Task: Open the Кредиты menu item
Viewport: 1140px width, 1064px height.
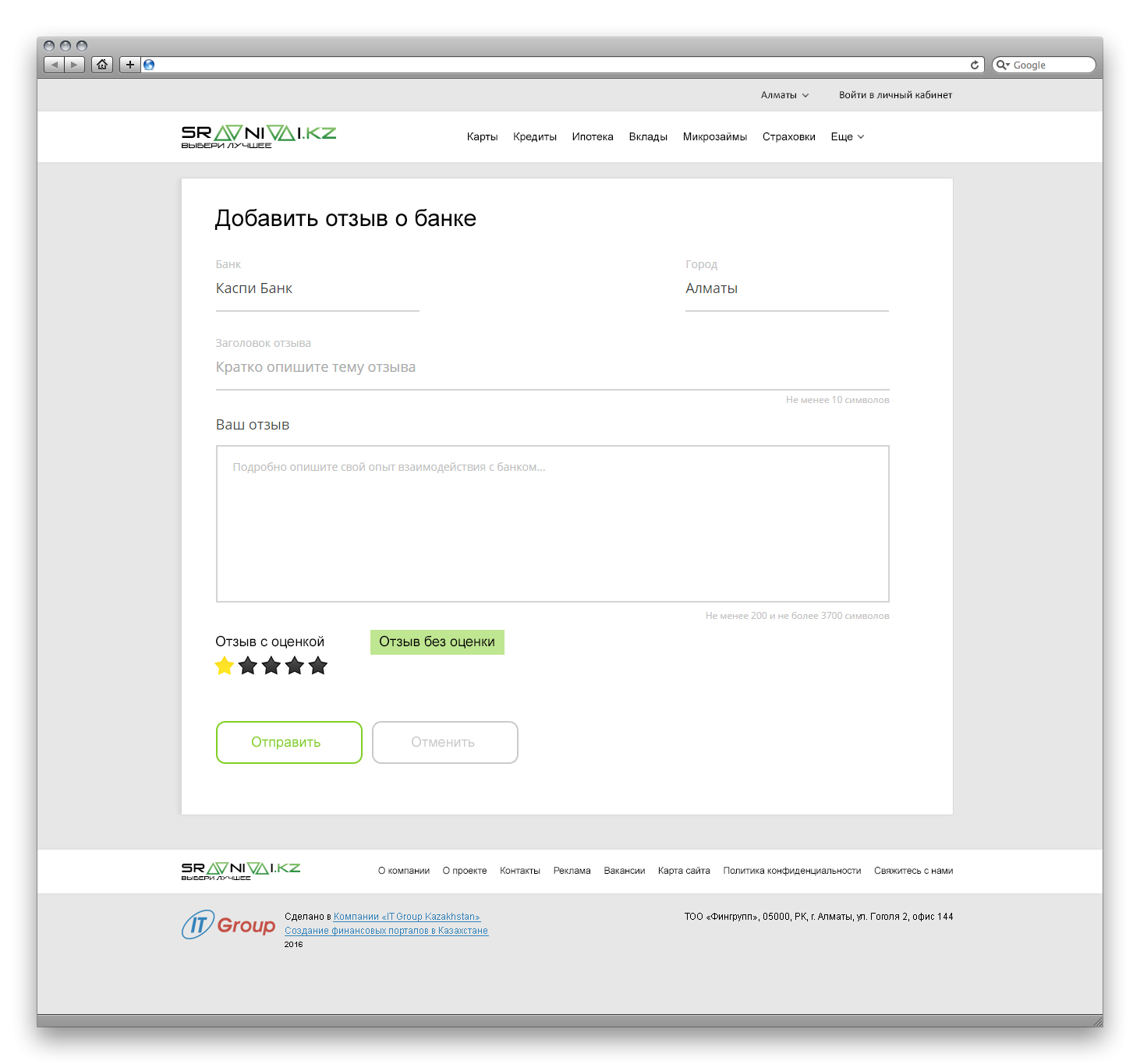Action: pyautogui.click(x=535, y=136)
